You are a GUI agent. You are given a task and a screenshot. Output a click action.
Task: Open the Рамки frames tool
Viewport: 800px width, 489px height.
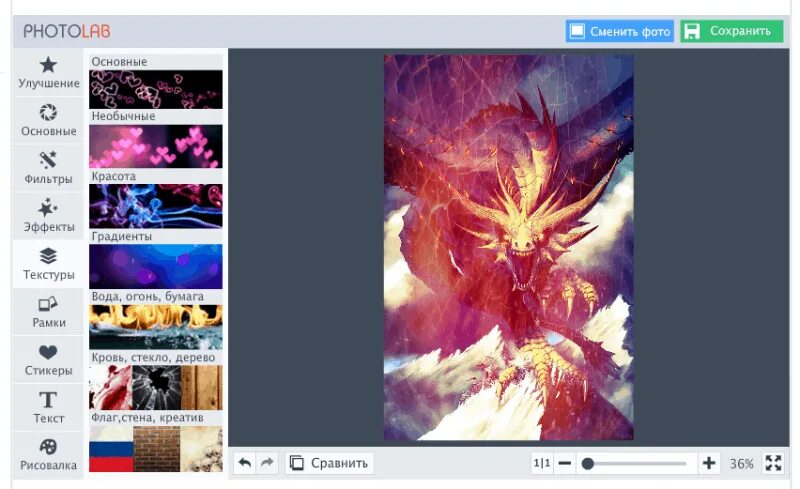coord(48,312)
